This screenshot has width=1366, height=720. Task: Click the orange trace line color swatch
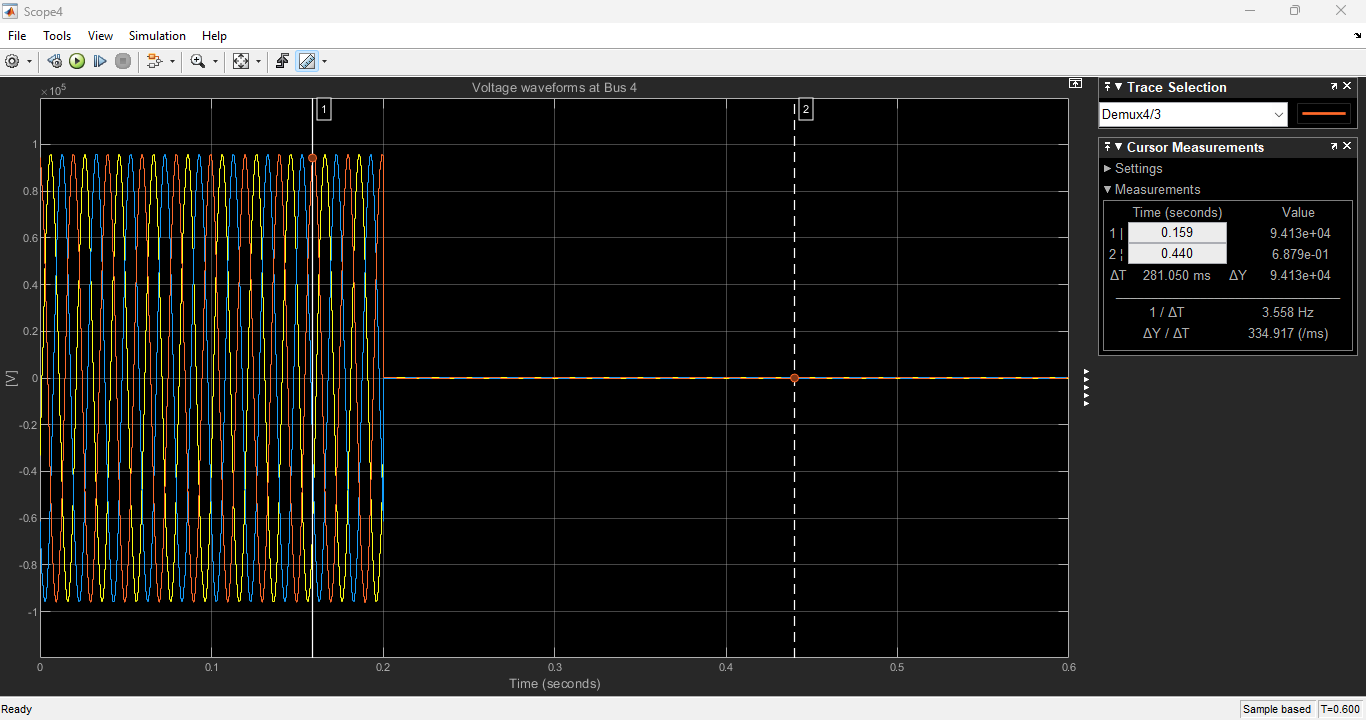pyautogui.click(x=1324, y=115)
